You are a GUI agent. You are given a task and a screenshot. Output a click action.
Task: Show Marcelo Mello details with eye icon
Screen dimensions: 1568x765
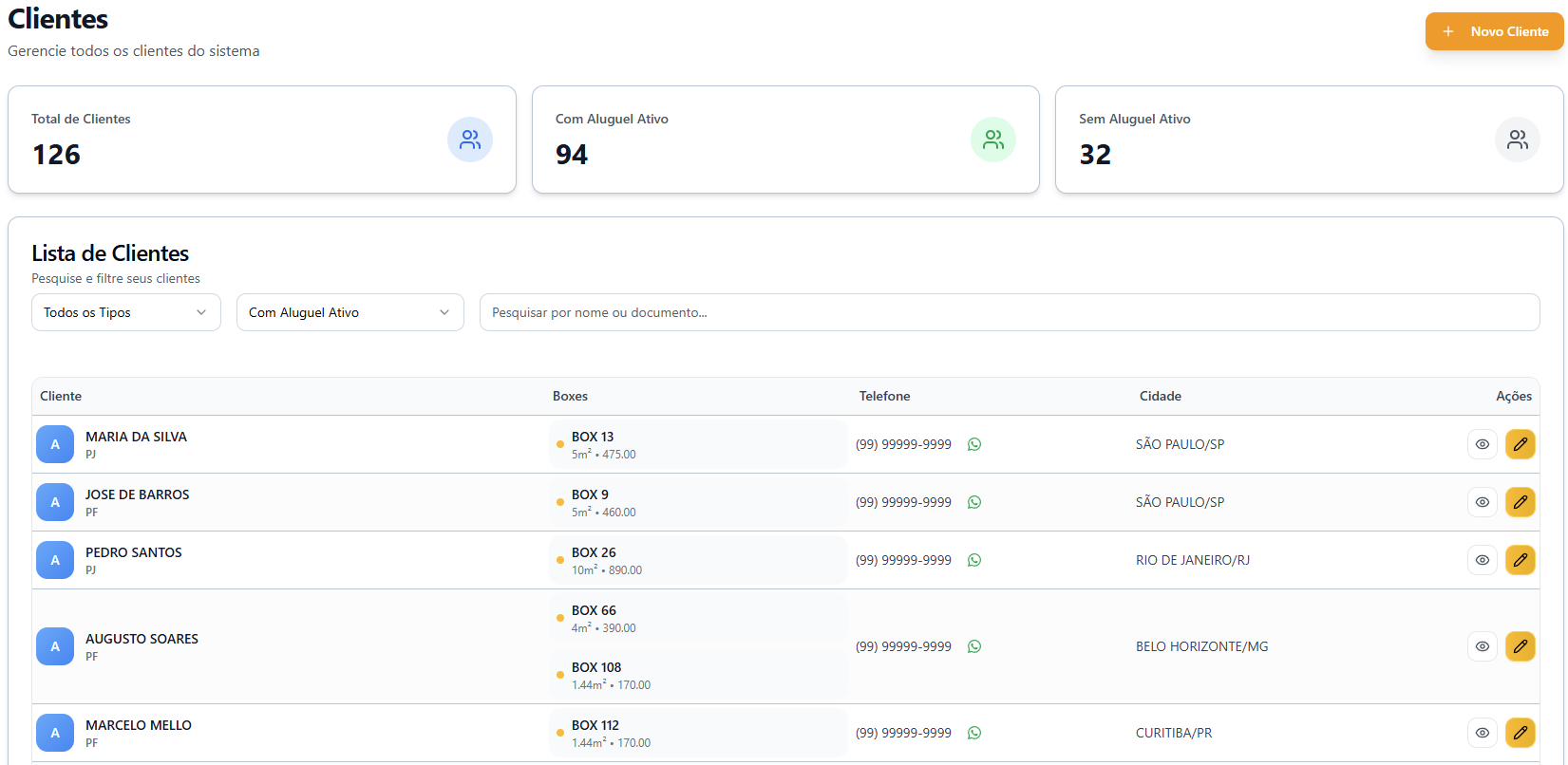pyautogui.click(x=1482, y=733)
